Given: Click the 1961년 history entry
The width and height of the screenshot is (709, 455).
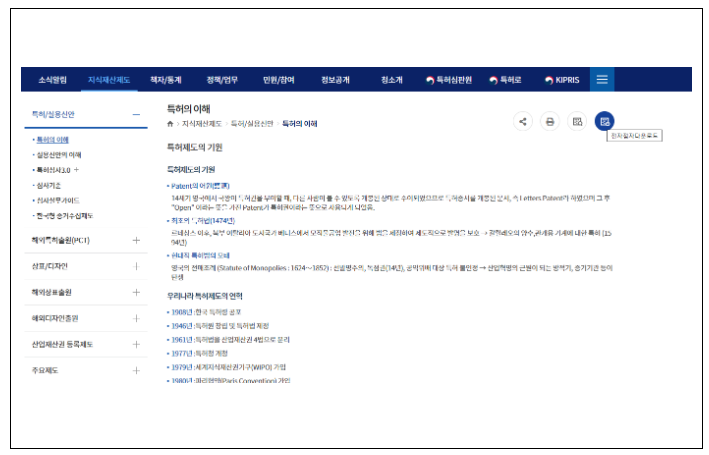Looking at the screenshot, I should [x=231, y=340].
